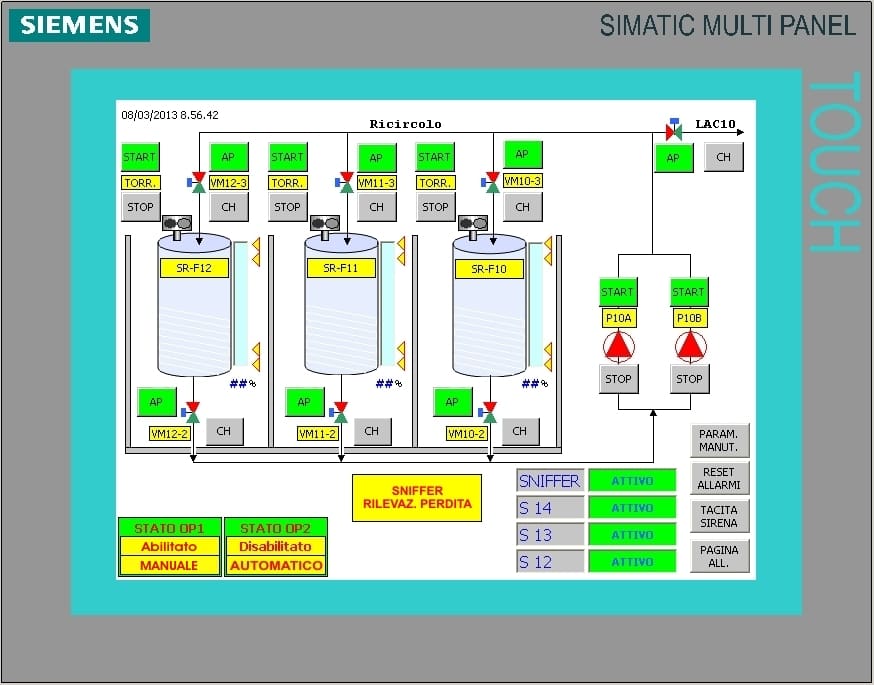Click the LAC10 line valve icon
This screenshot has height=685, width=874.
point(673,131)
